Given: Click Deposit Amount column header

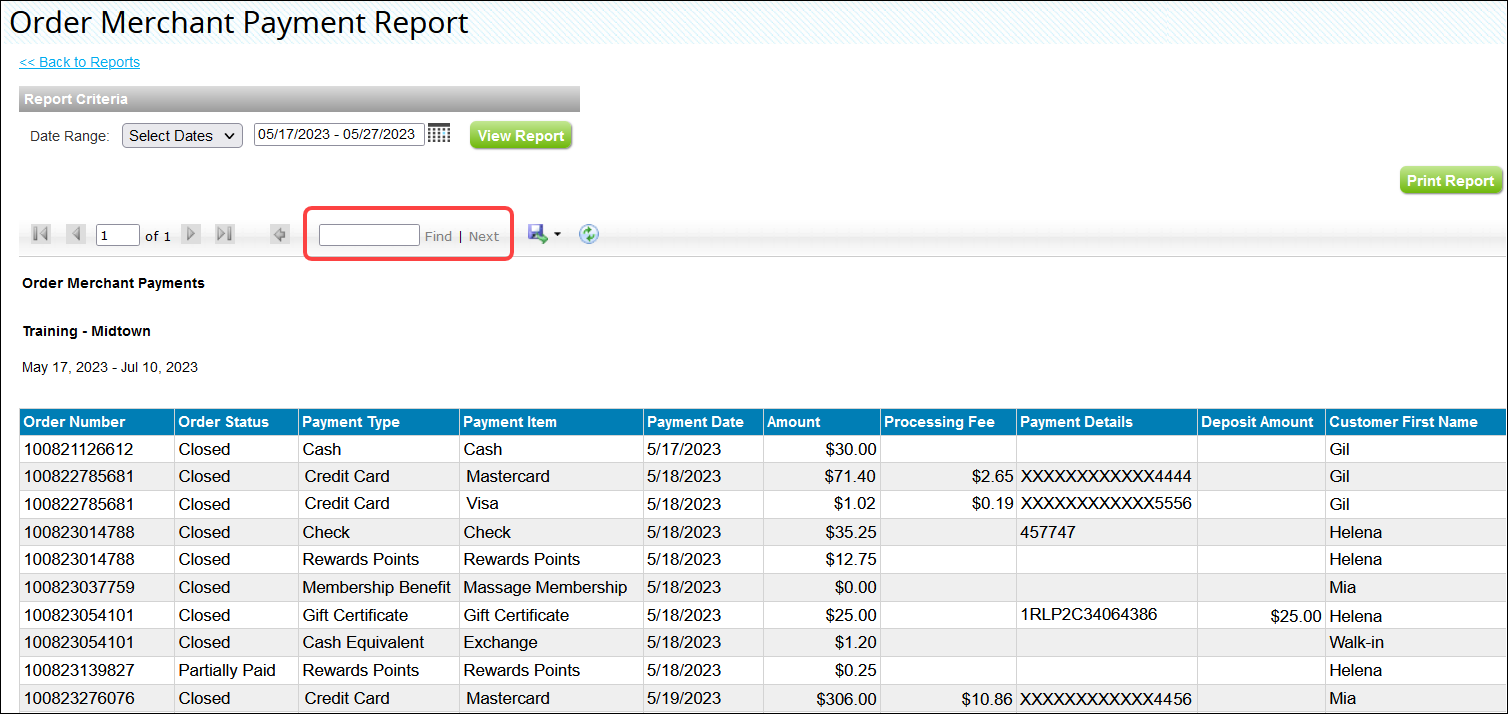Looking at the screenshot, I should click(1261, 422).
